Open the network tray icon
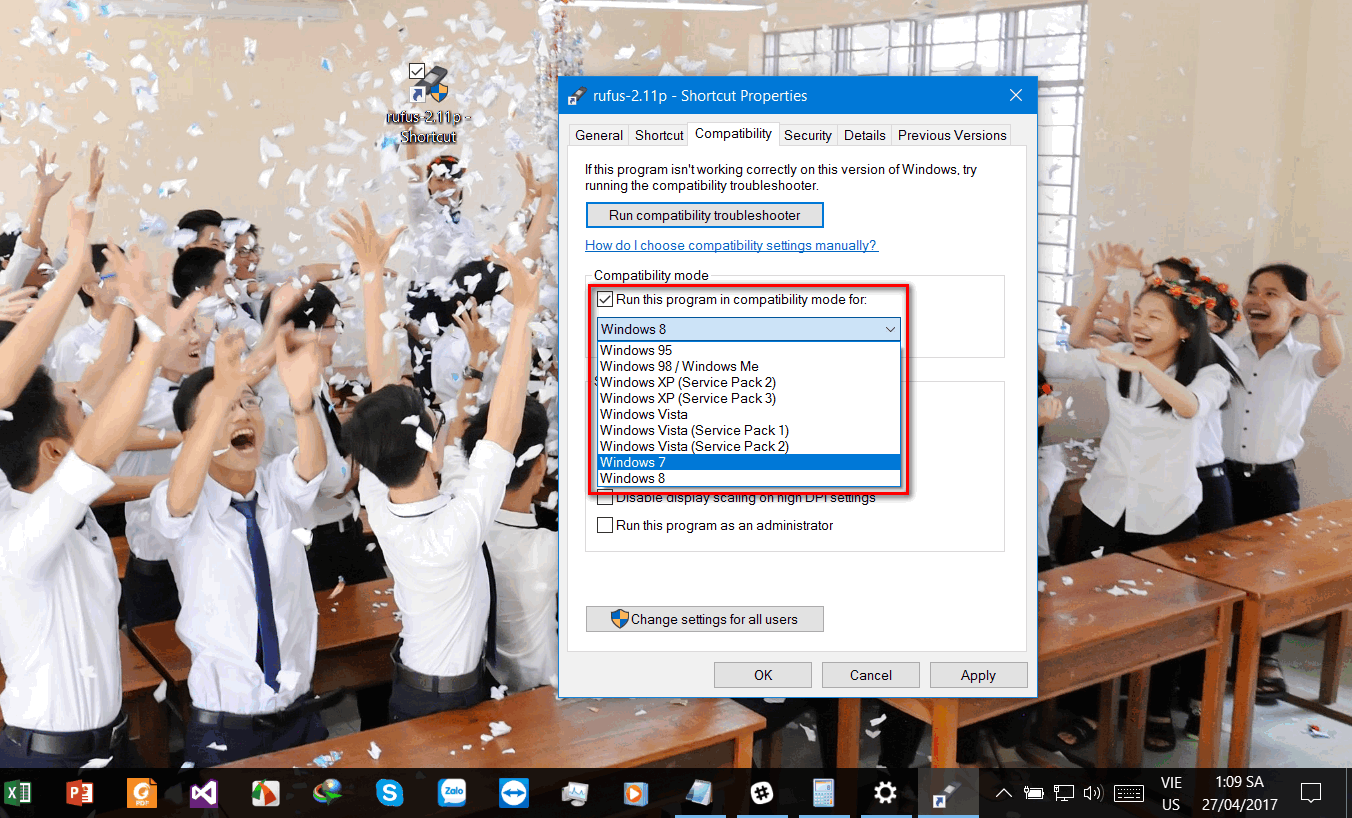1352x818 pixels. (x=1064, y=794)
